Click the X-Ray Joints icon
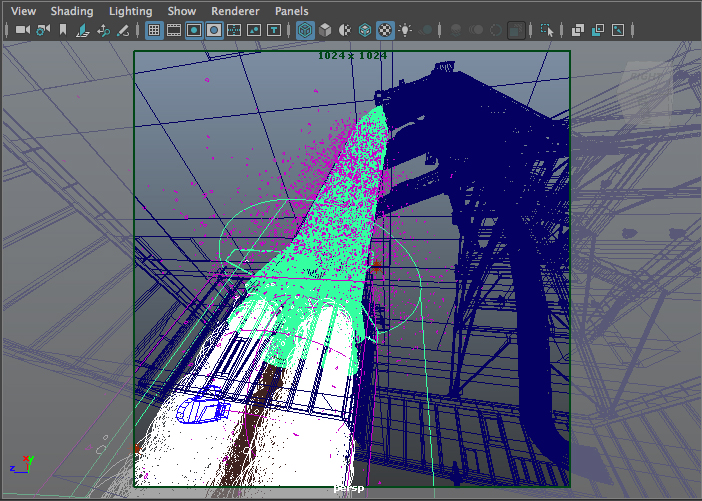 [618, 30]
